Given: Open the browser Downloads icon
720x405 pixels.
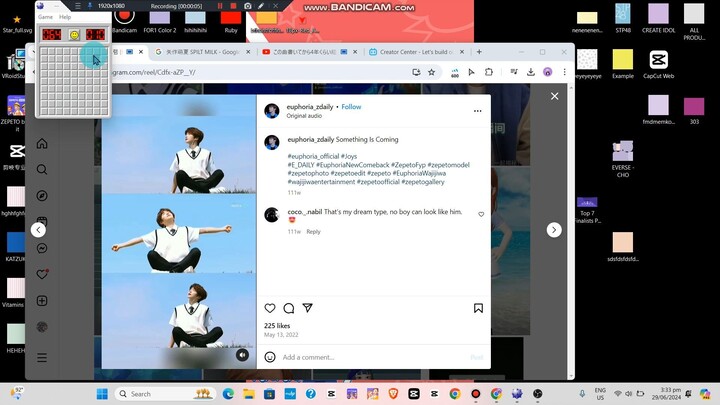Looking at the screenshot, I should 531,72.
